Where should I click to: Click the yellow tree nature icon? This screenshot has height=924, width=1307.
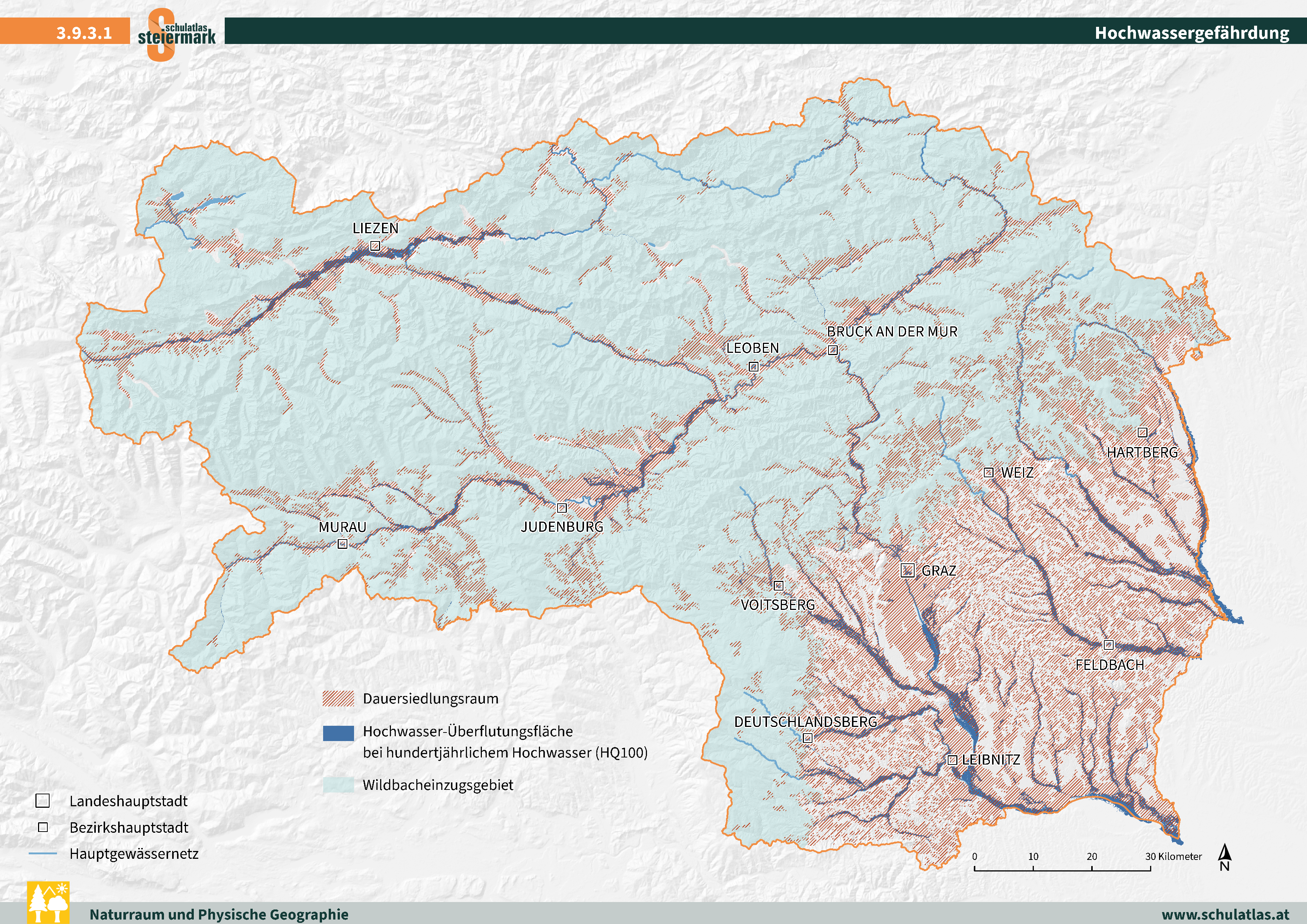tap(48, 902)
